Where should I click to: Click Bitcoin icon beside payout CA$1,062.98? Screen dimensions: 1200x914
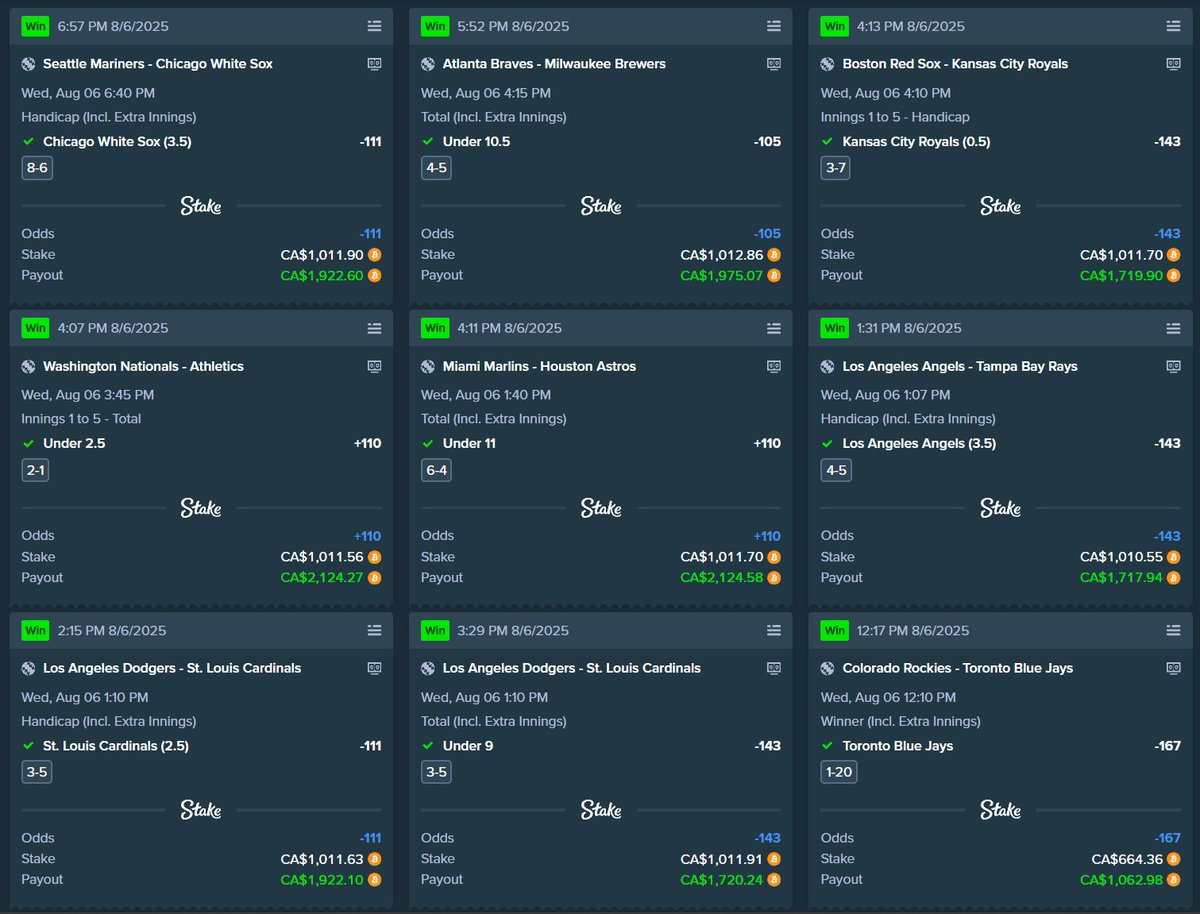click(1175, 879)
